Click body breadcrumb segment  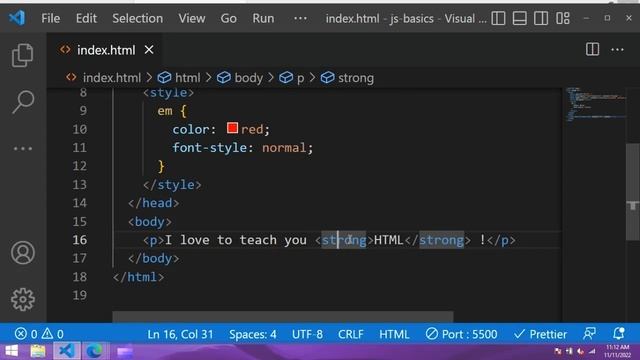[248, 78]
